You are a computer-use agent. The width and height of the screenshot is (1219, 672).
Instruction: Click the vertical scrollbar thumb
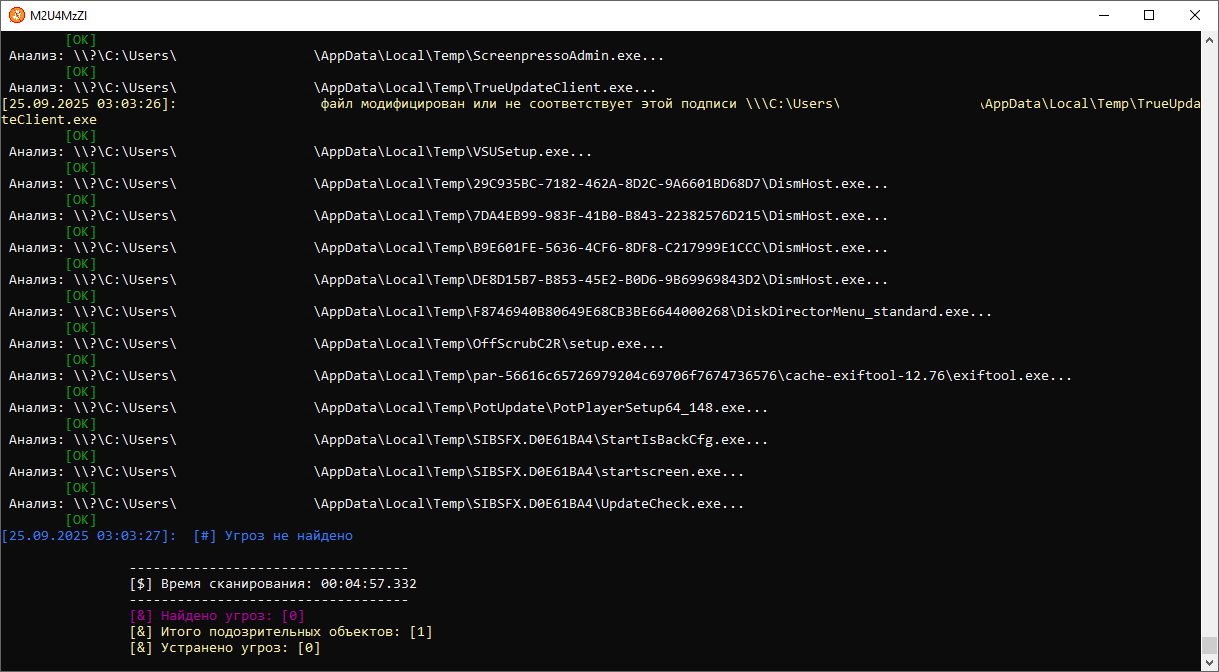click(x=1209, y=645)
